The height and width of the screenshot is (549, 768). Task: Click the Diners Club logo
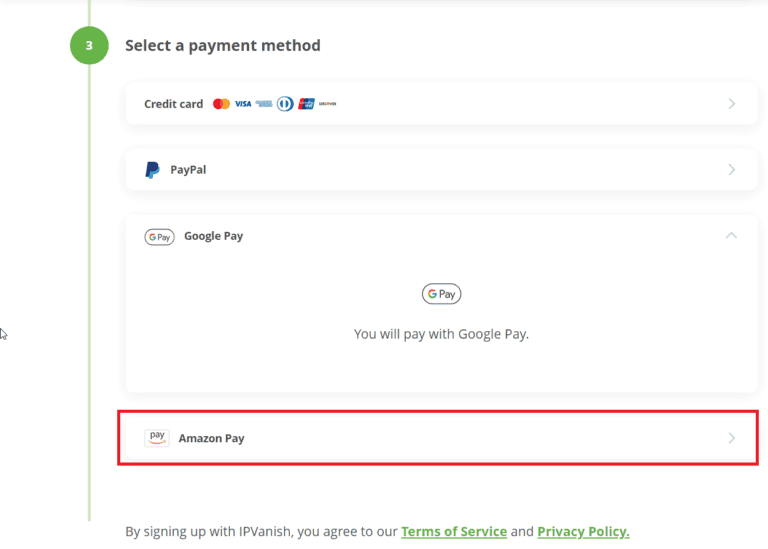point(285,104)
